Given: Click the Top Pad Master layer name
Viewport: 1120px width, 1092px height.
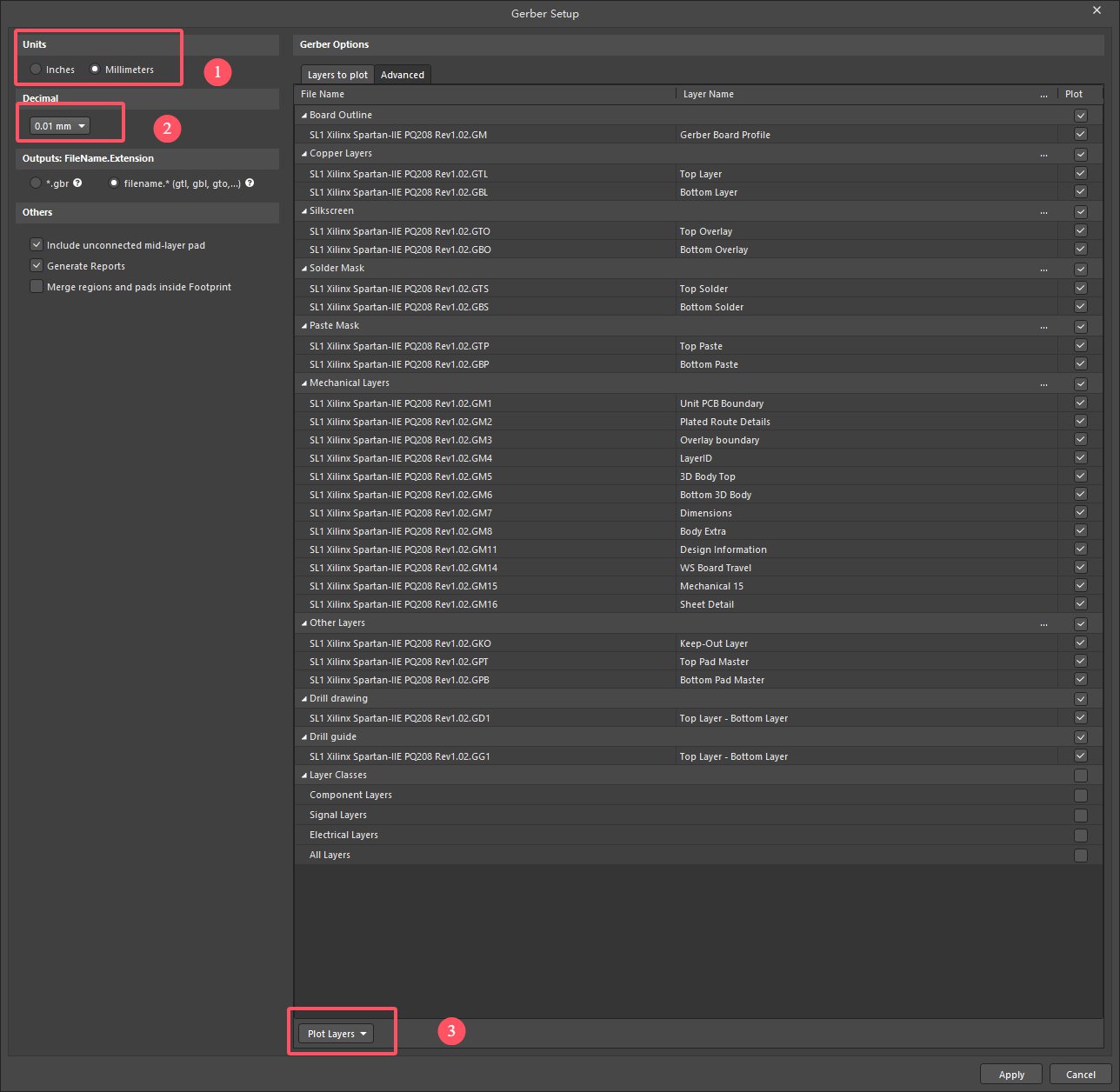Looking at the screenshot, I should (x=714, y=662).
